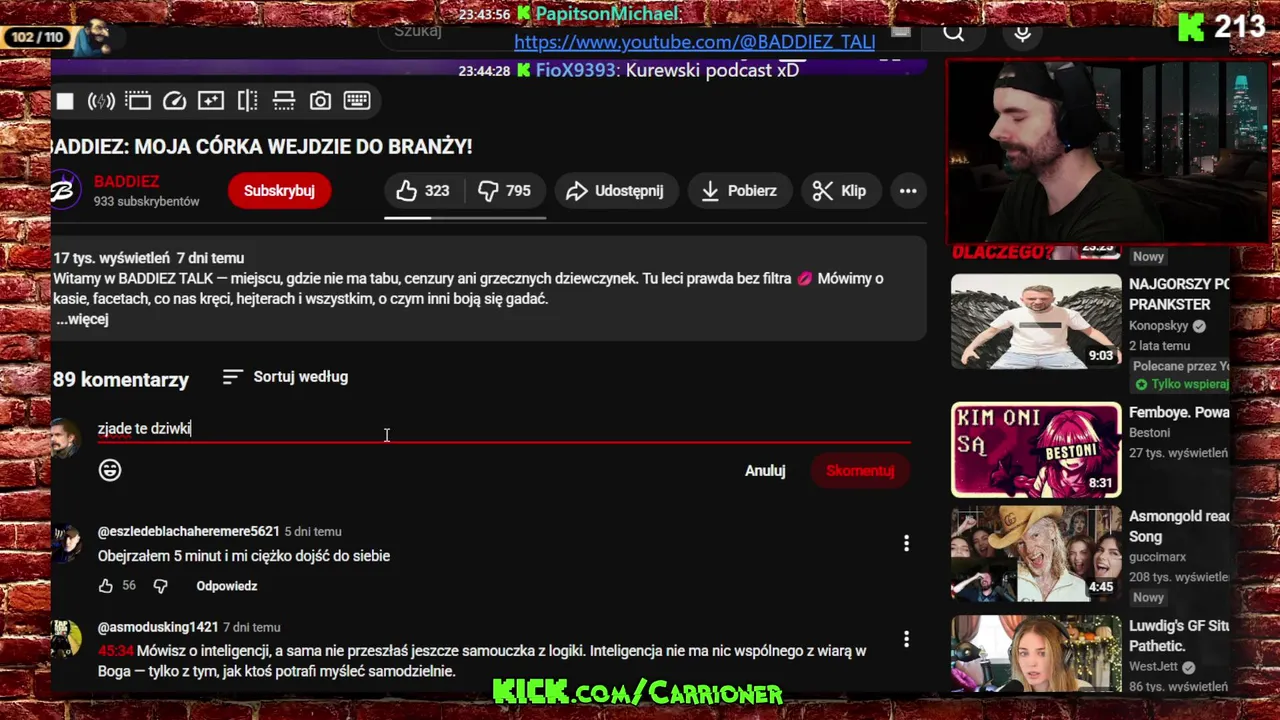Click the comment field containing 'zjade te dziwki'
Viewport: 1280px width, 720px height.
[504, 428]
